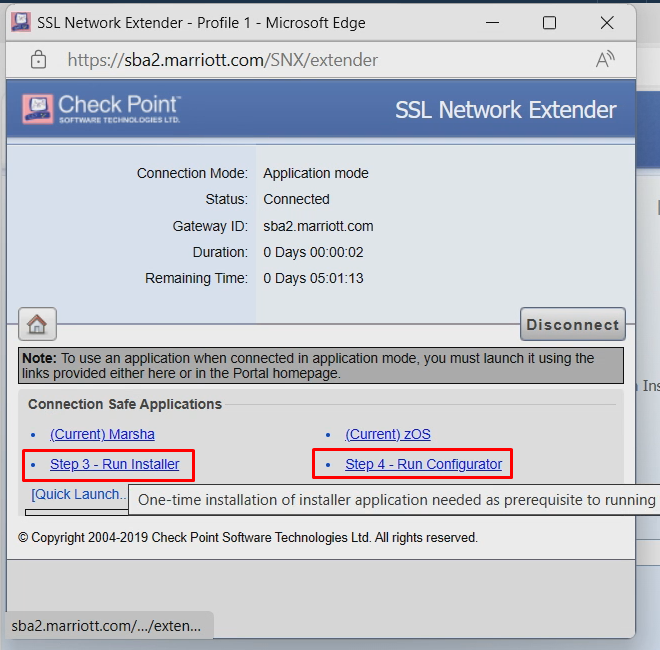Click the SSL Network Extender window title icon
The height and width of the screenshot is (650, 660).
(21, 22)
